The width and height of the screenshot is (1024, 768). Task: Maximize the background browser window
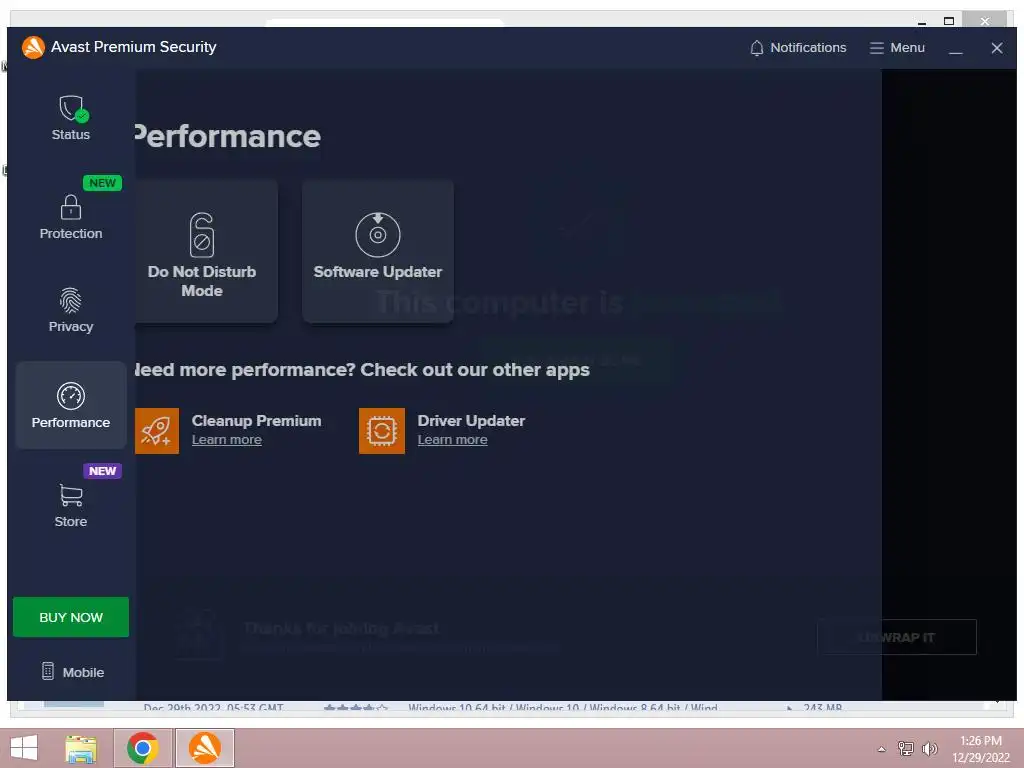[949, 21]
